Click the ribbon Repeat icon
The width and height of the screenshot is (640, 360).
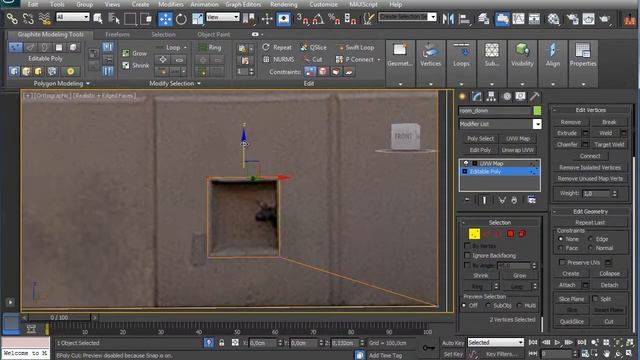[277, 47]
